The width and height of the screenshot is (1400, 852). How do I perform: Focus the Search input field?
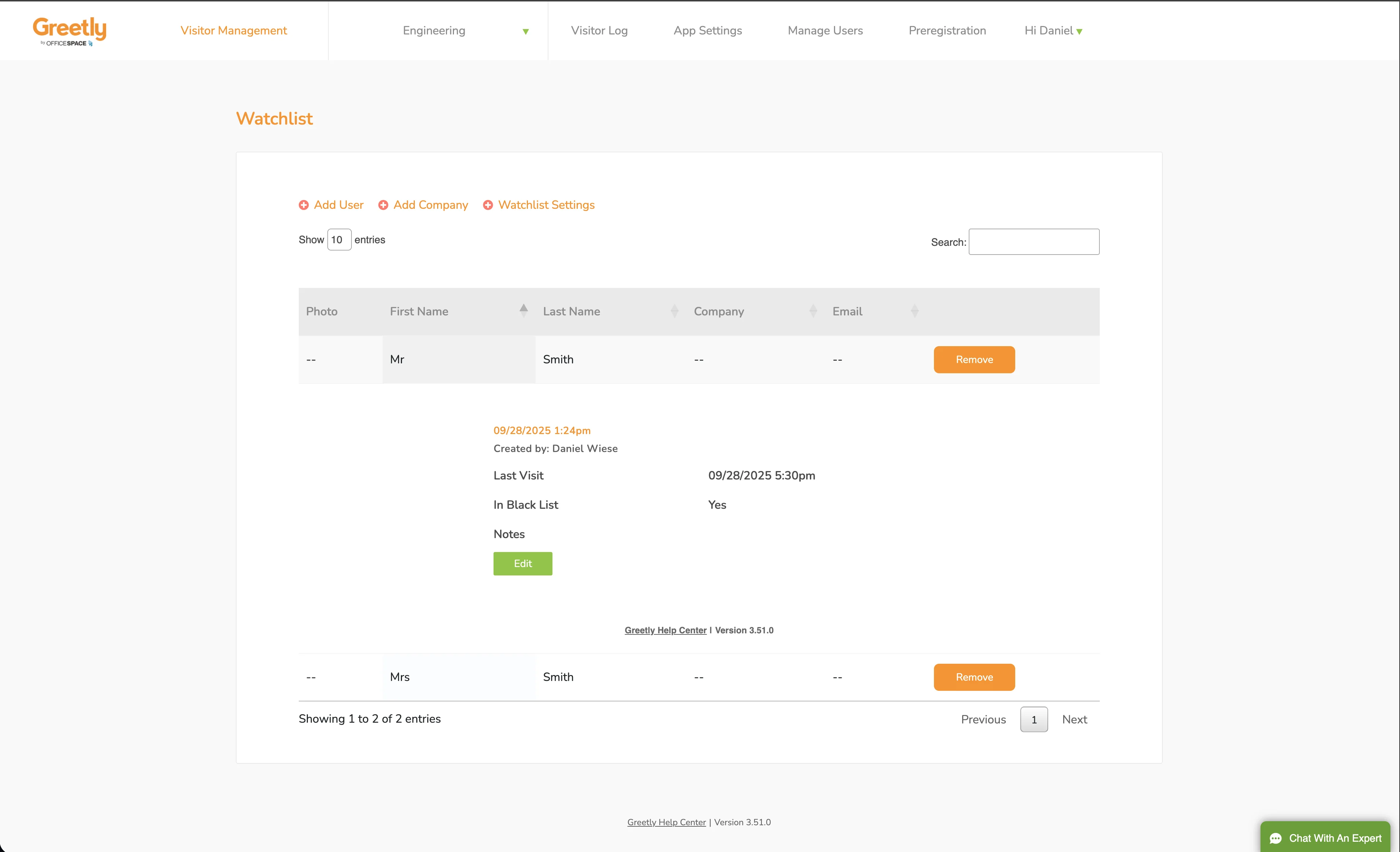(1034, 241)
